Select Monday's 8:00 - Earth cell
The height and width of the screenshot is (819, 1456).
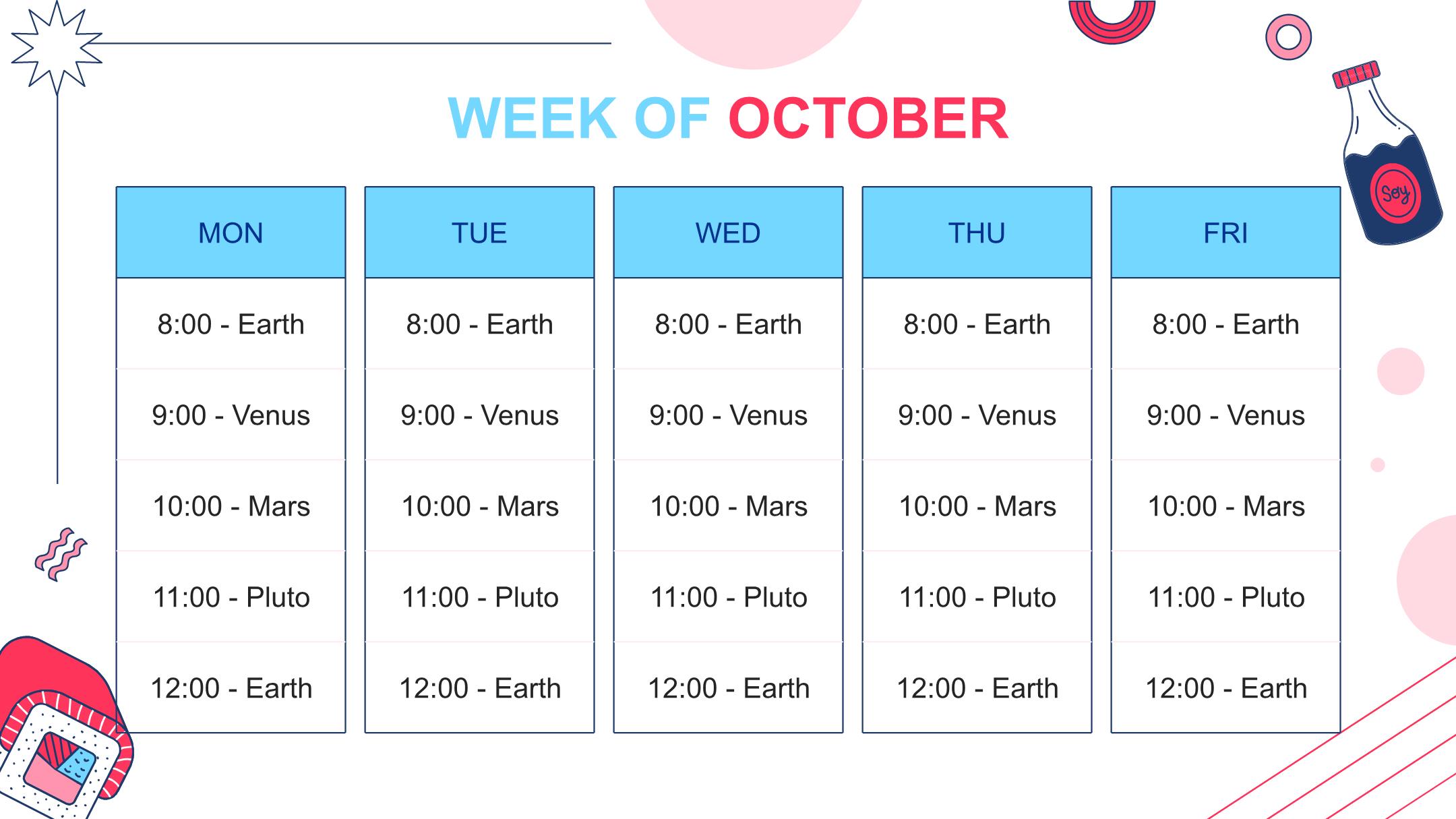pyautogui.click(x=231, y=324)
